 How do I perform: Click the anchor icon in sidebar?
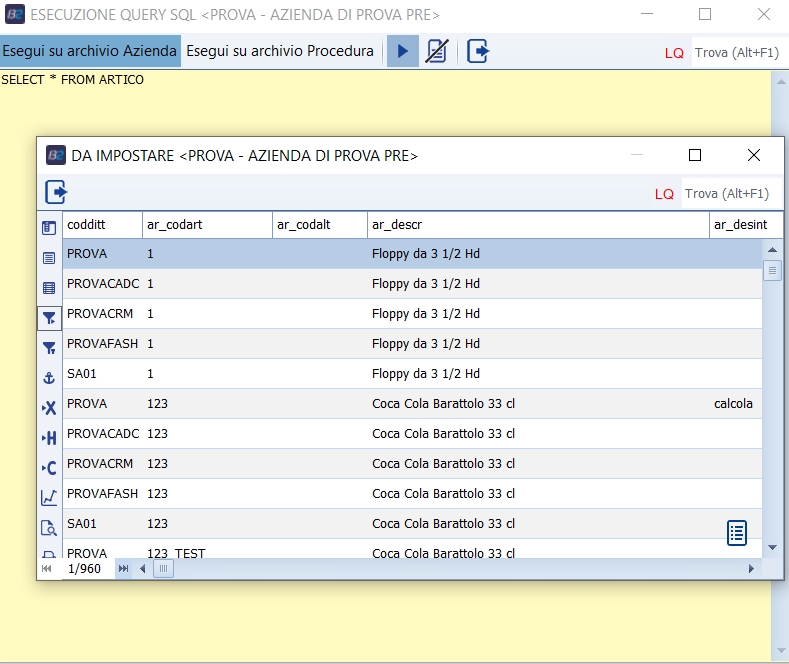49,377
